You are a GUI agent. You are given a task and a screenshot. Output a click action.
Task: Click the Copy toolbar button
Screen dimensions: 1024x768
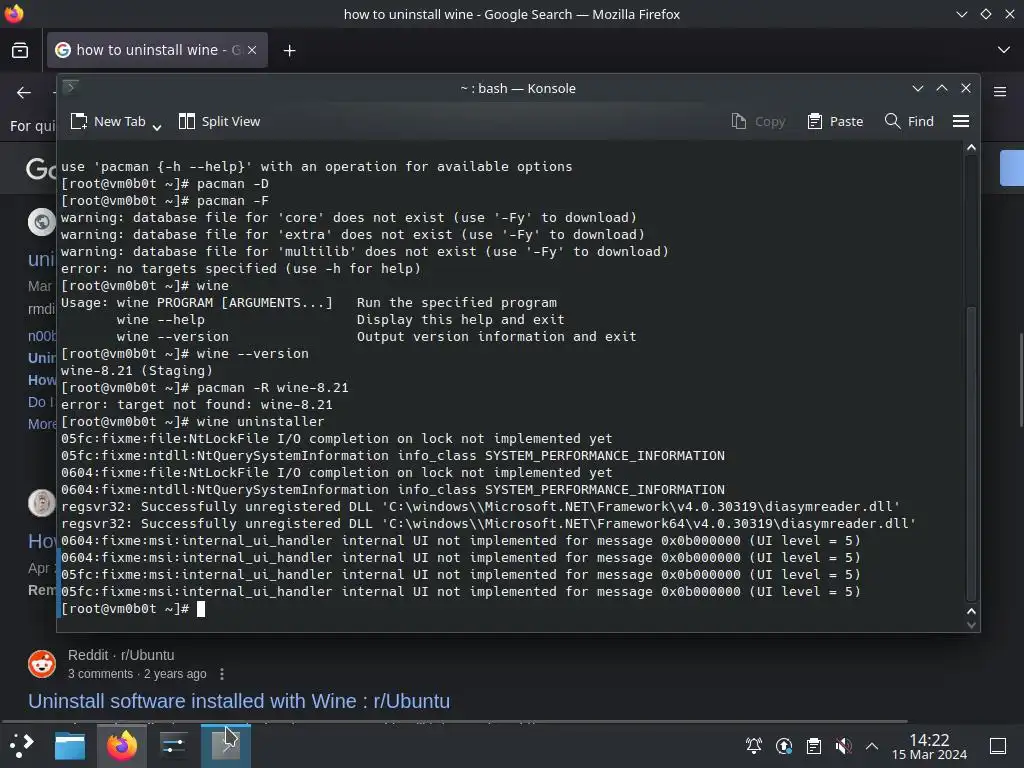(758, 121)
